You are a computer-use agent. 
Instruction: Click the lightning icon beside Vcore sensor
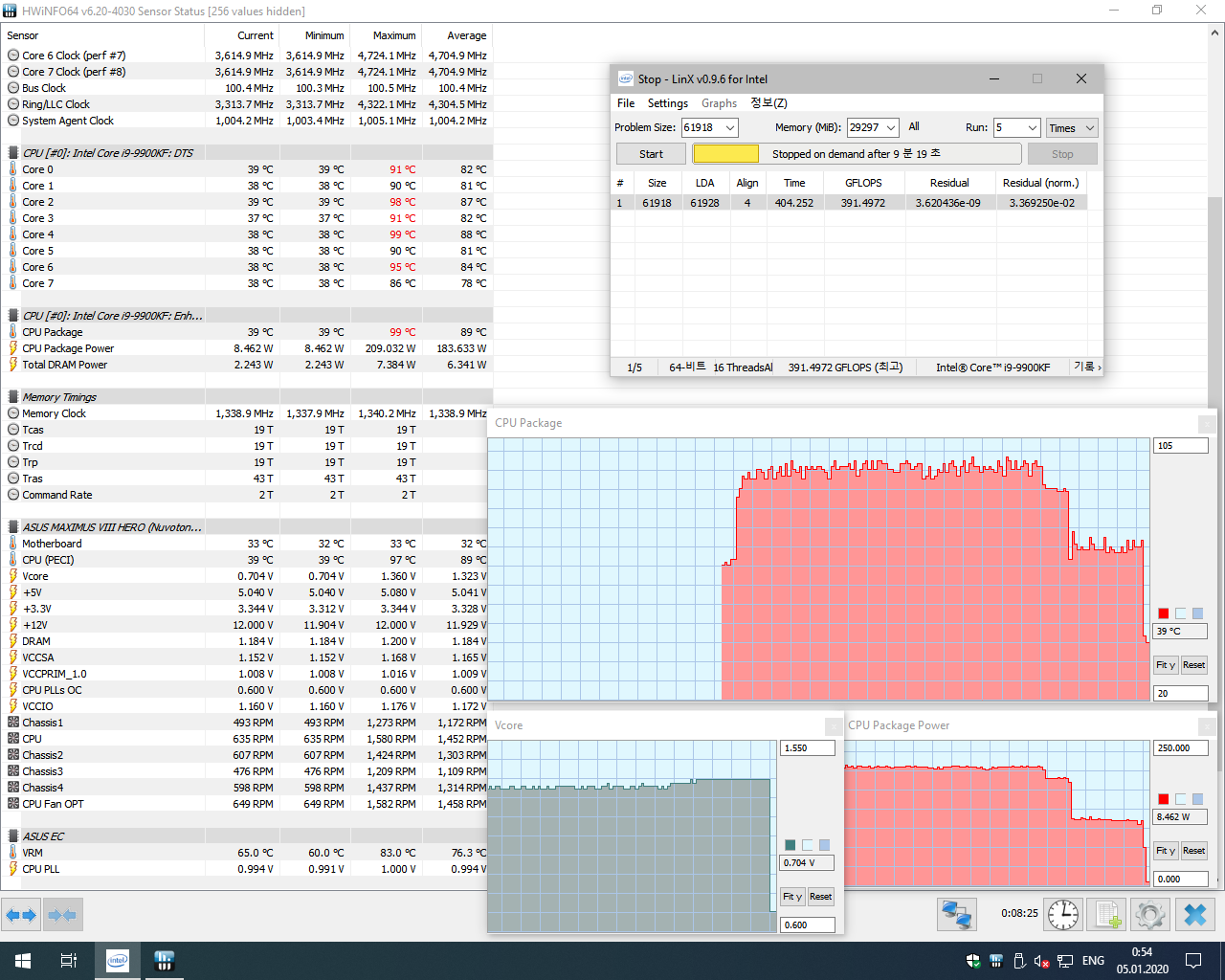pos(13,576)
